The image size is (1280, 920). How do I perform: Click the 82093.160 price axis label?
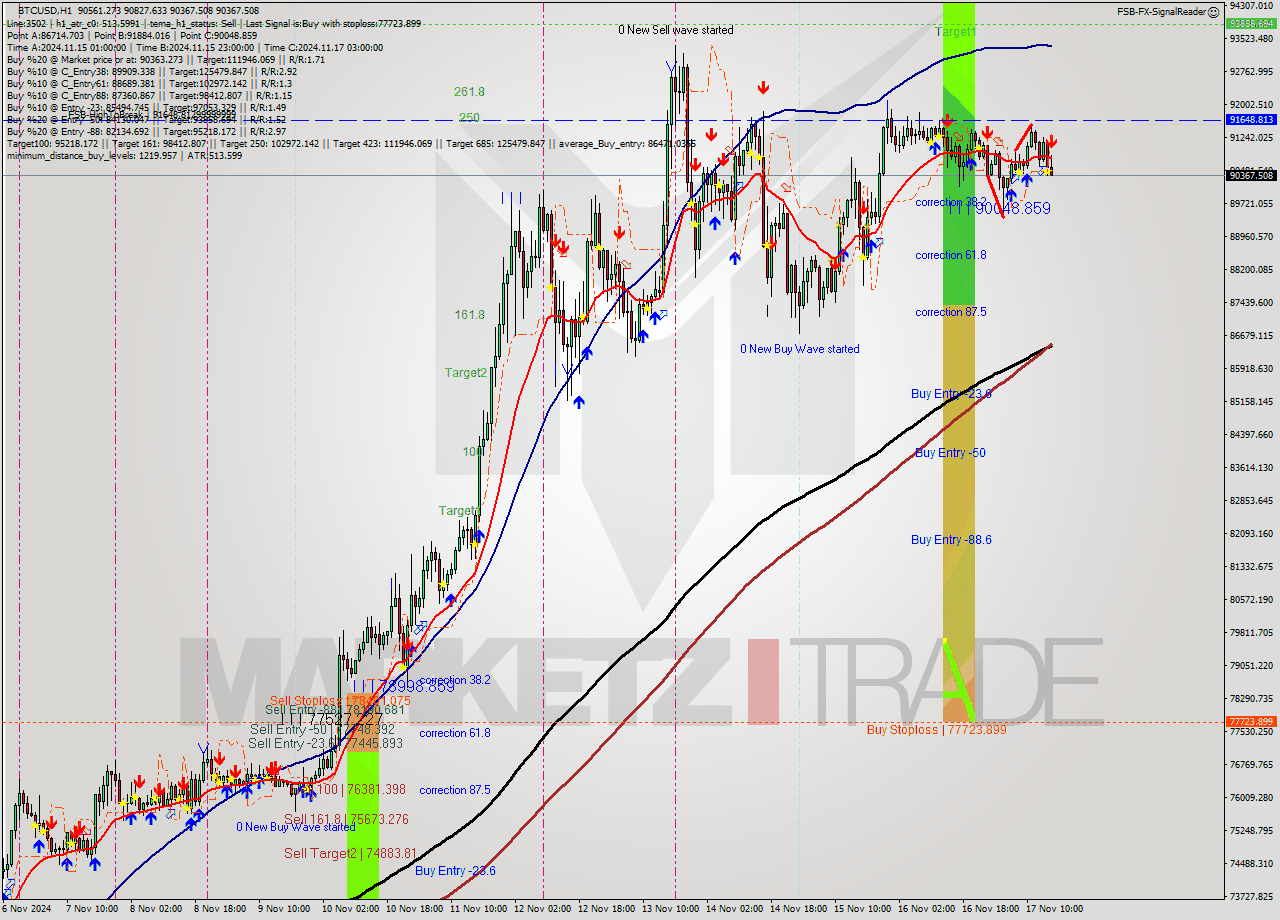1250,533
